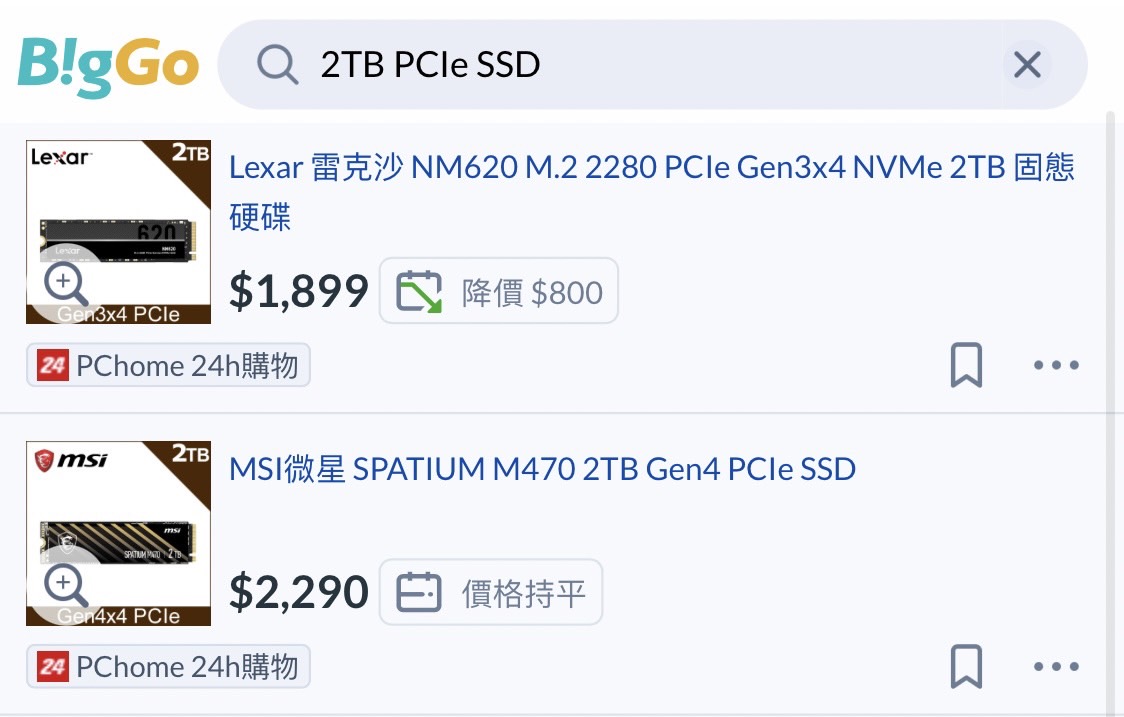
Task: Click the $1,899 Lexar price
Action: [x=299, y=291]
